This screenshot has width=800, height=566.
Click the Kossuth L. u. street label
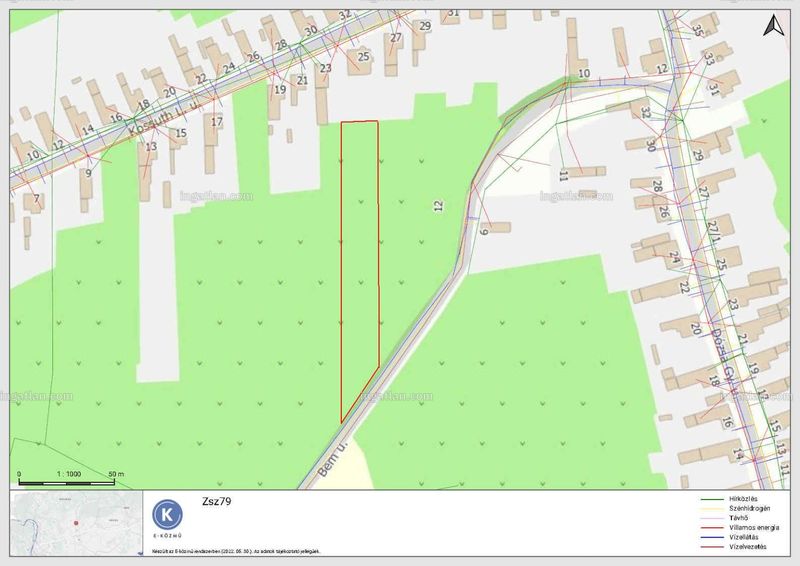[x=163, y=117]
